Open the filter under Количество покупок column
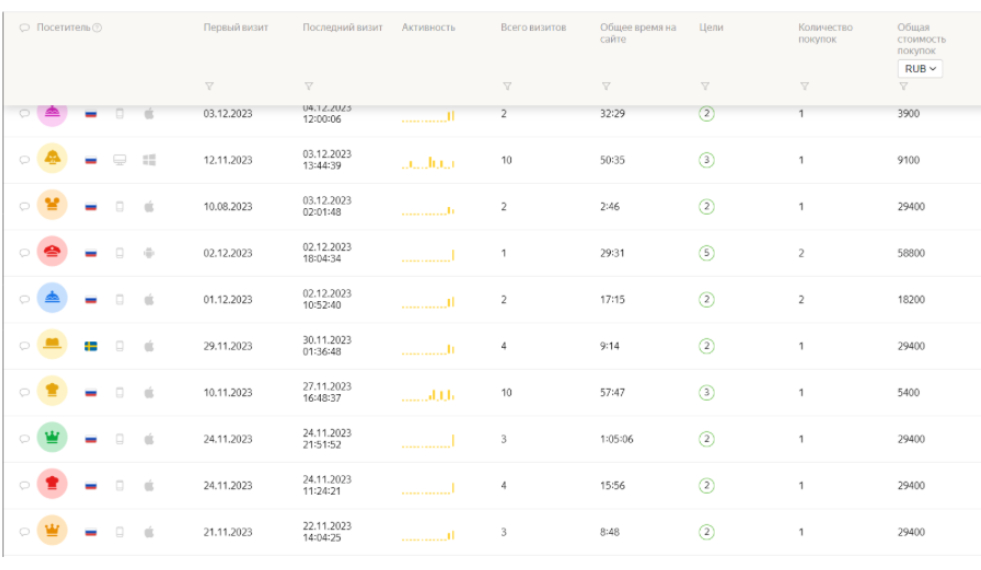 (804, 86)
